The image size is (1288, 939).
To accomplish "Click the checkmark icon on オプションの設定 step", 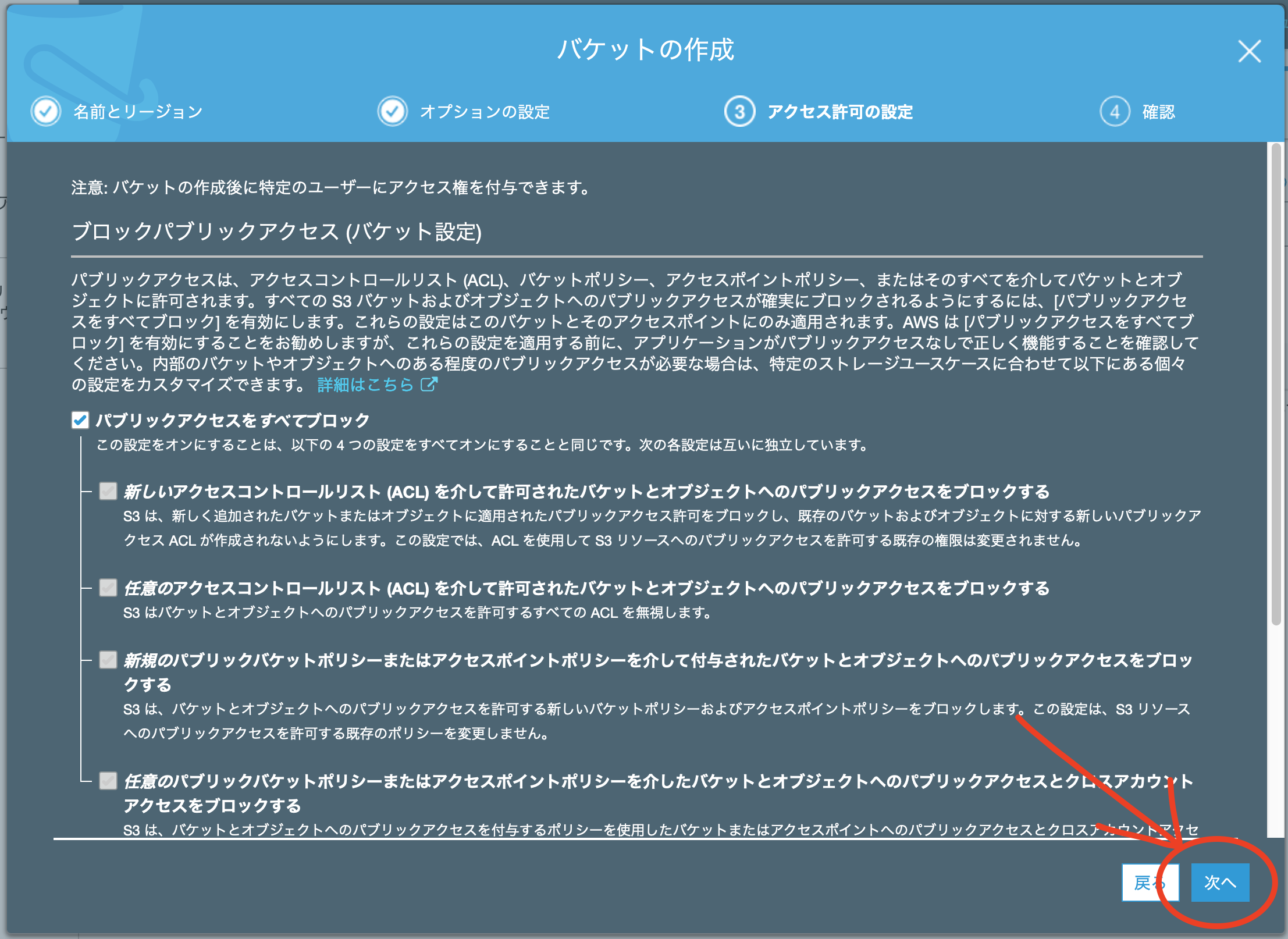I will (392, 112).
